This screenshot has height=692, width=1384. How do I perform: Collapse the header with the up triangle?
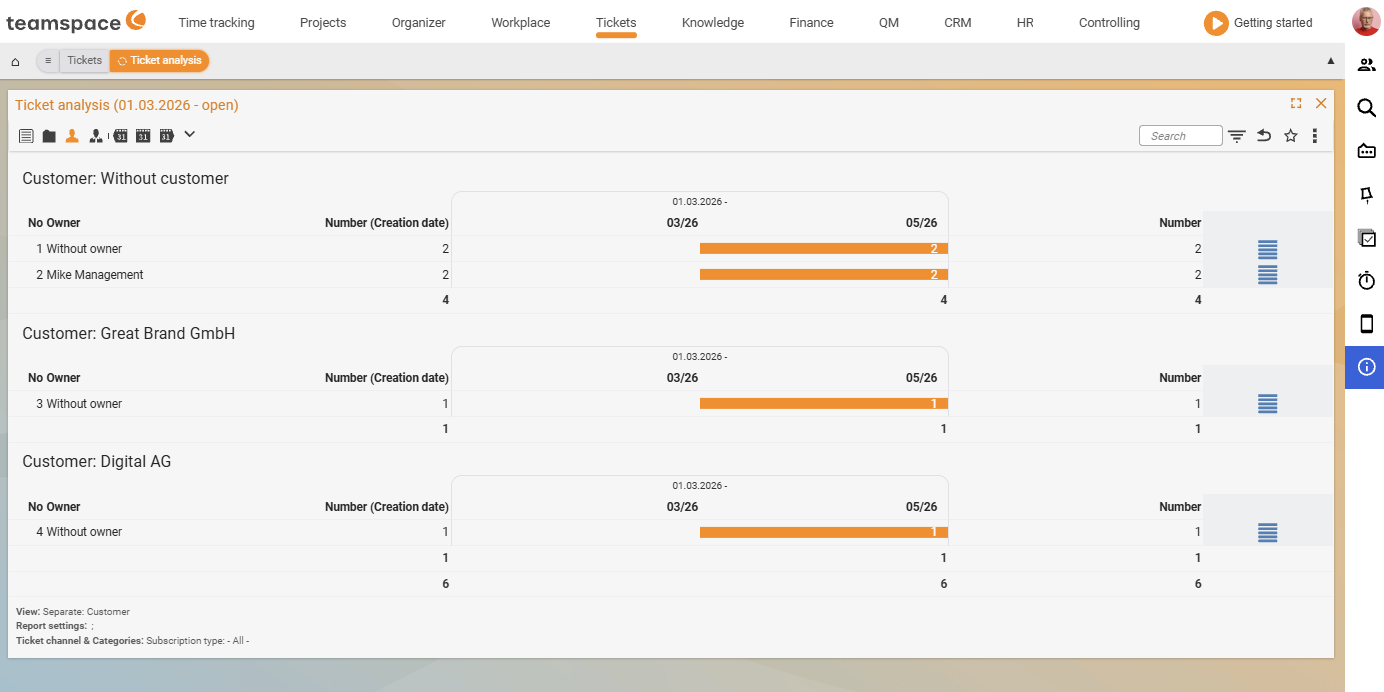click(1331, 61)
